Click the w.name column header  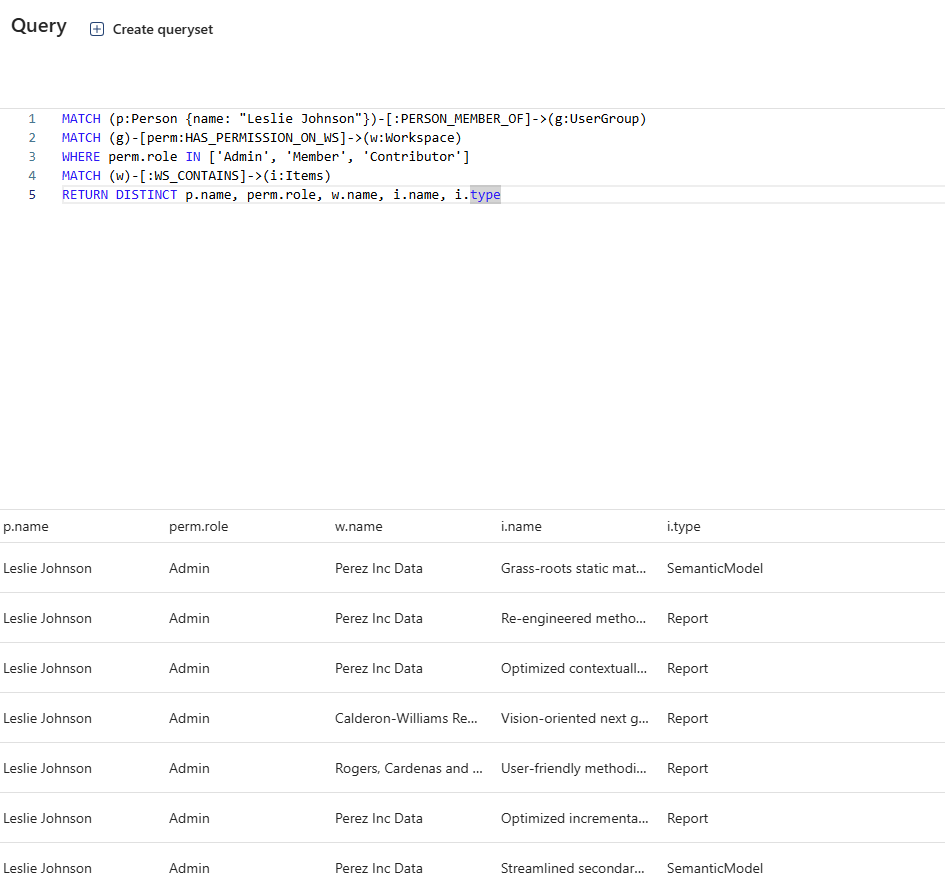tap(358, 526)
